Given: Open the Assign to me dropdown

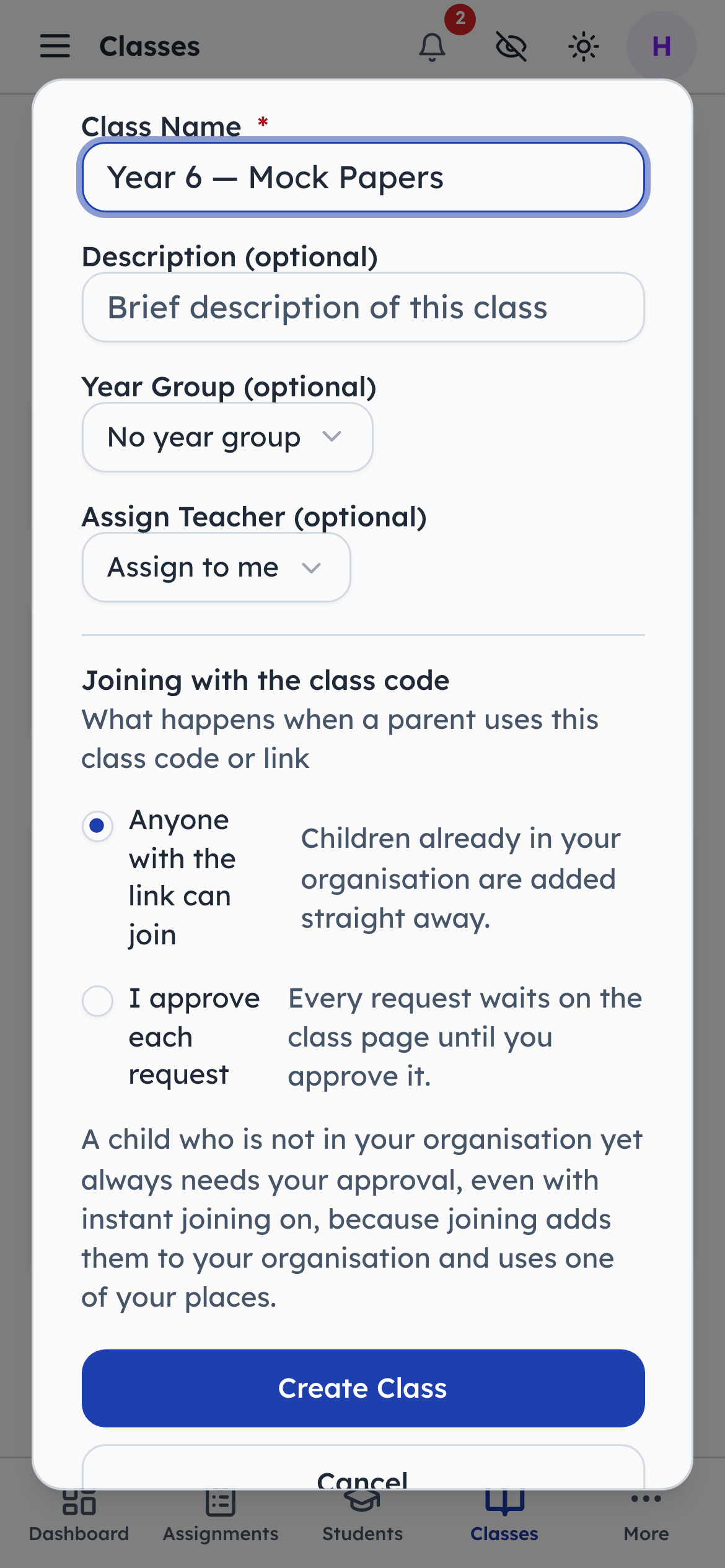Looking at the screenshot, I should (x=216, y=567).
